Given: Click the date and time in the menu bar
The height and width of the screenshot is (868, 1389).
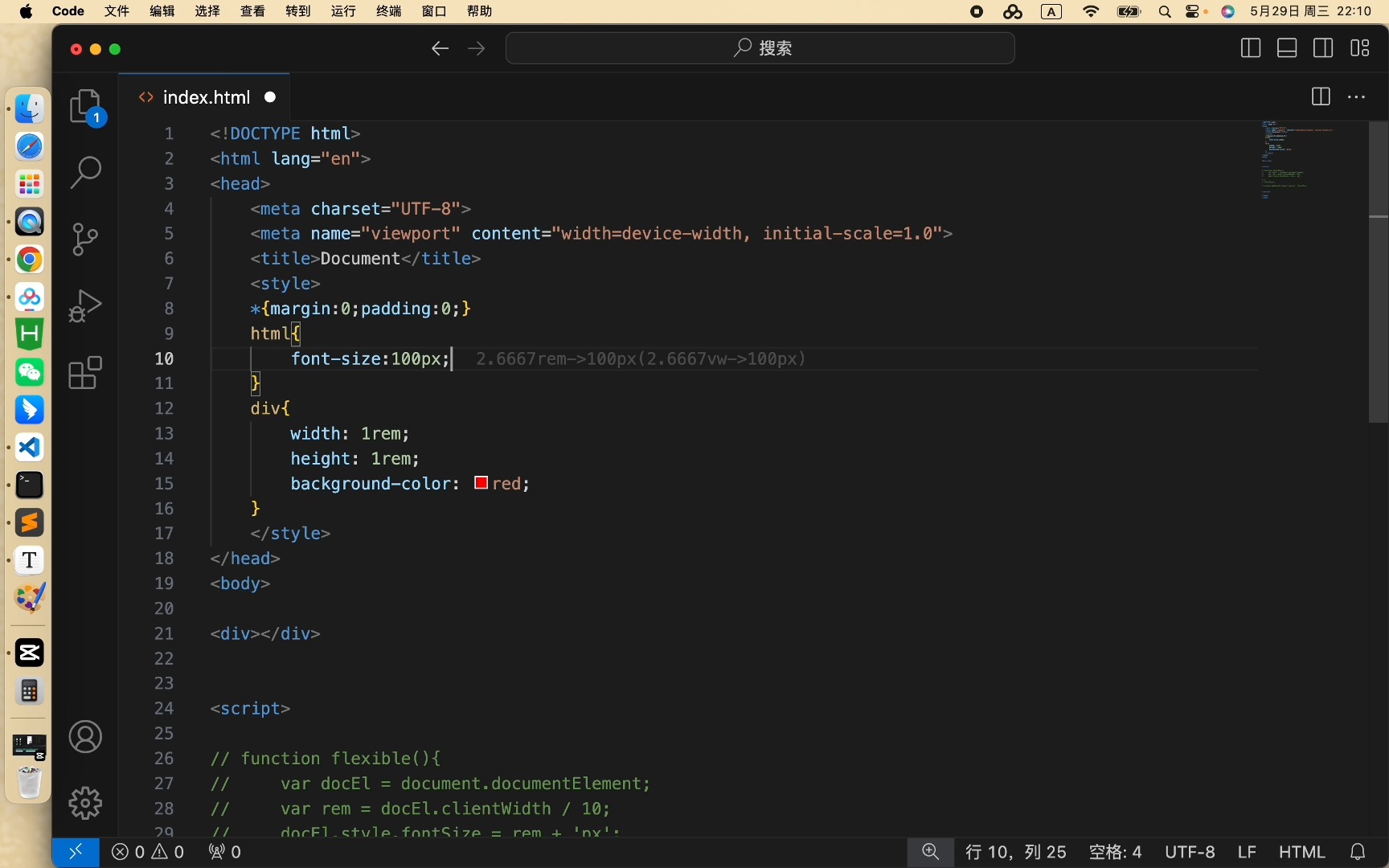Looking at the screenshot, I should point(1310,11).
